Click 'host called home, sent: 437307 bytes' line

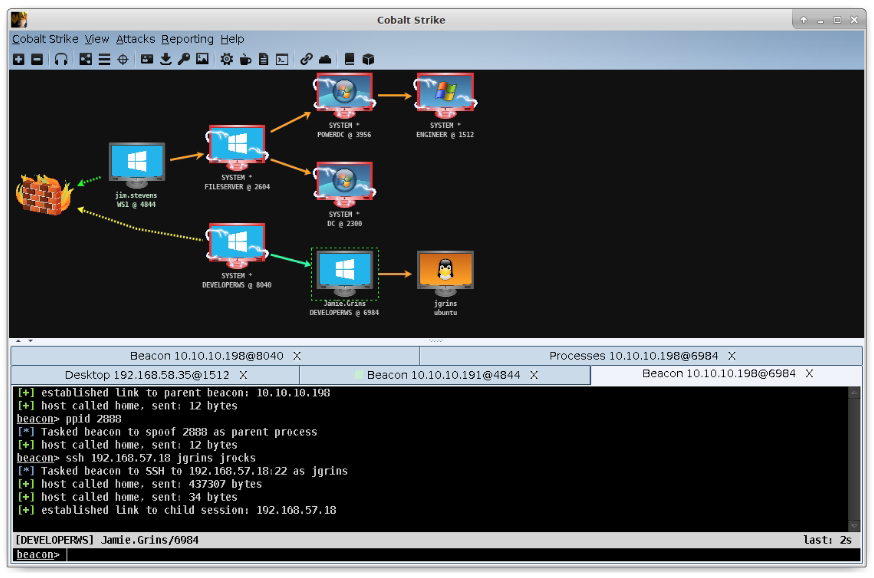pyautogui.click(x=139, y=484)
